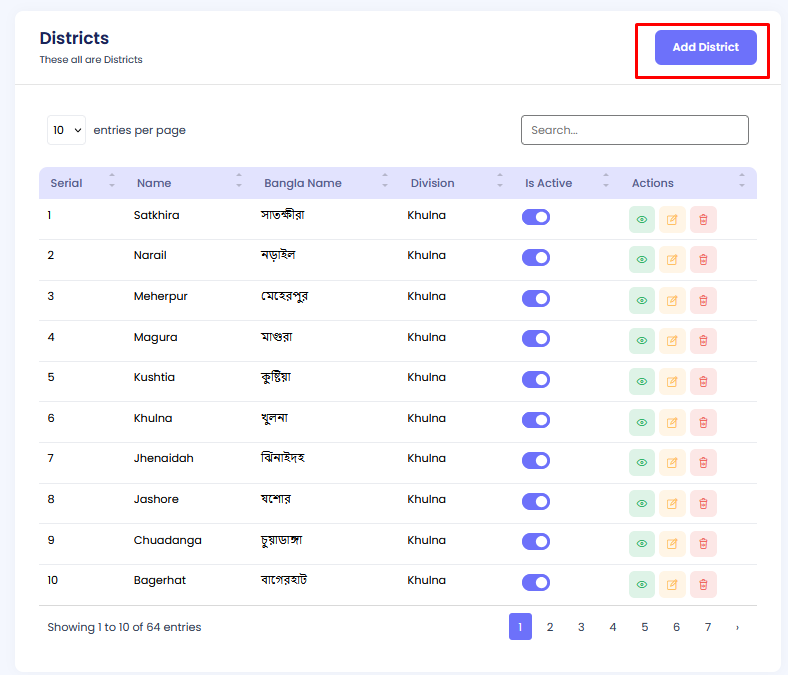Edit the Kushtia district entry
This screenshot has height=675, width=788.
672,382
